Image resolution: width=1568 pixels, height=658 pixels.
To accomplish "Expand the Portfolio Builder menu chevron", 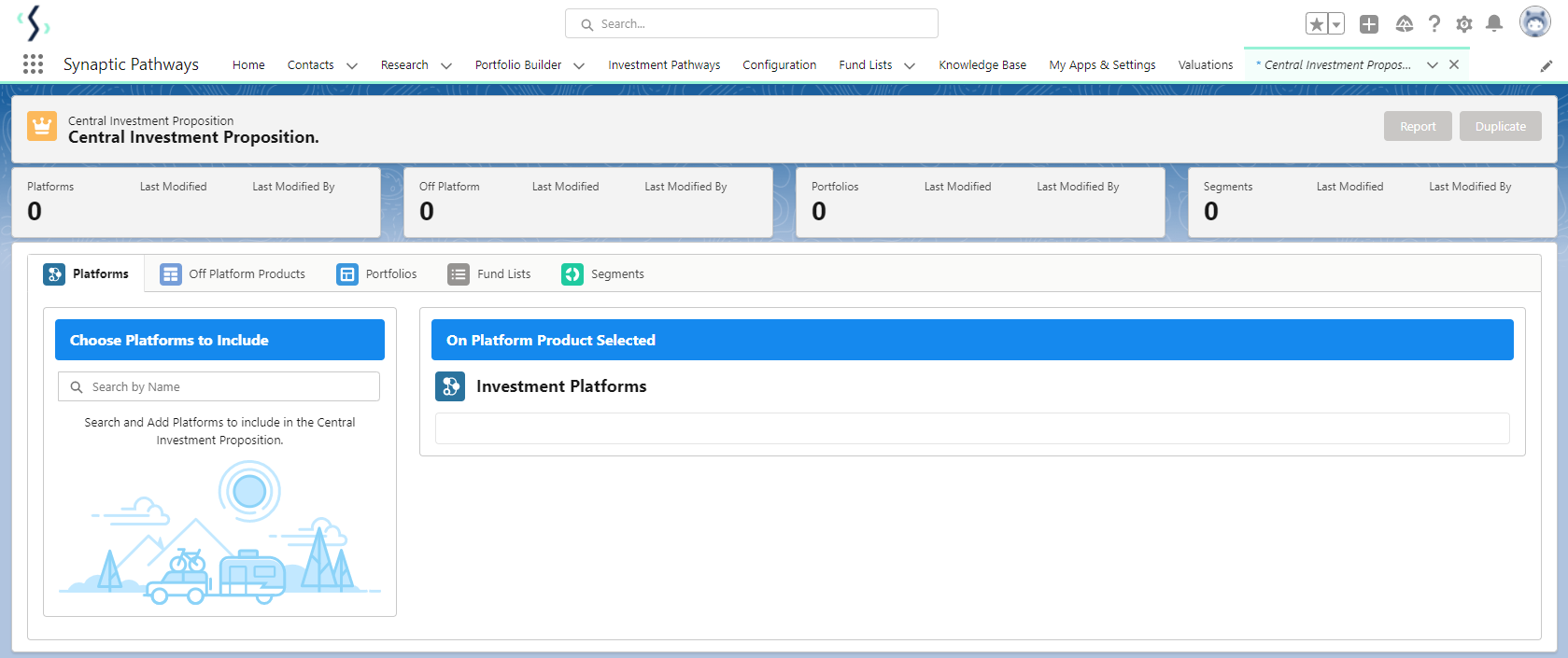I will coord(579,65).
